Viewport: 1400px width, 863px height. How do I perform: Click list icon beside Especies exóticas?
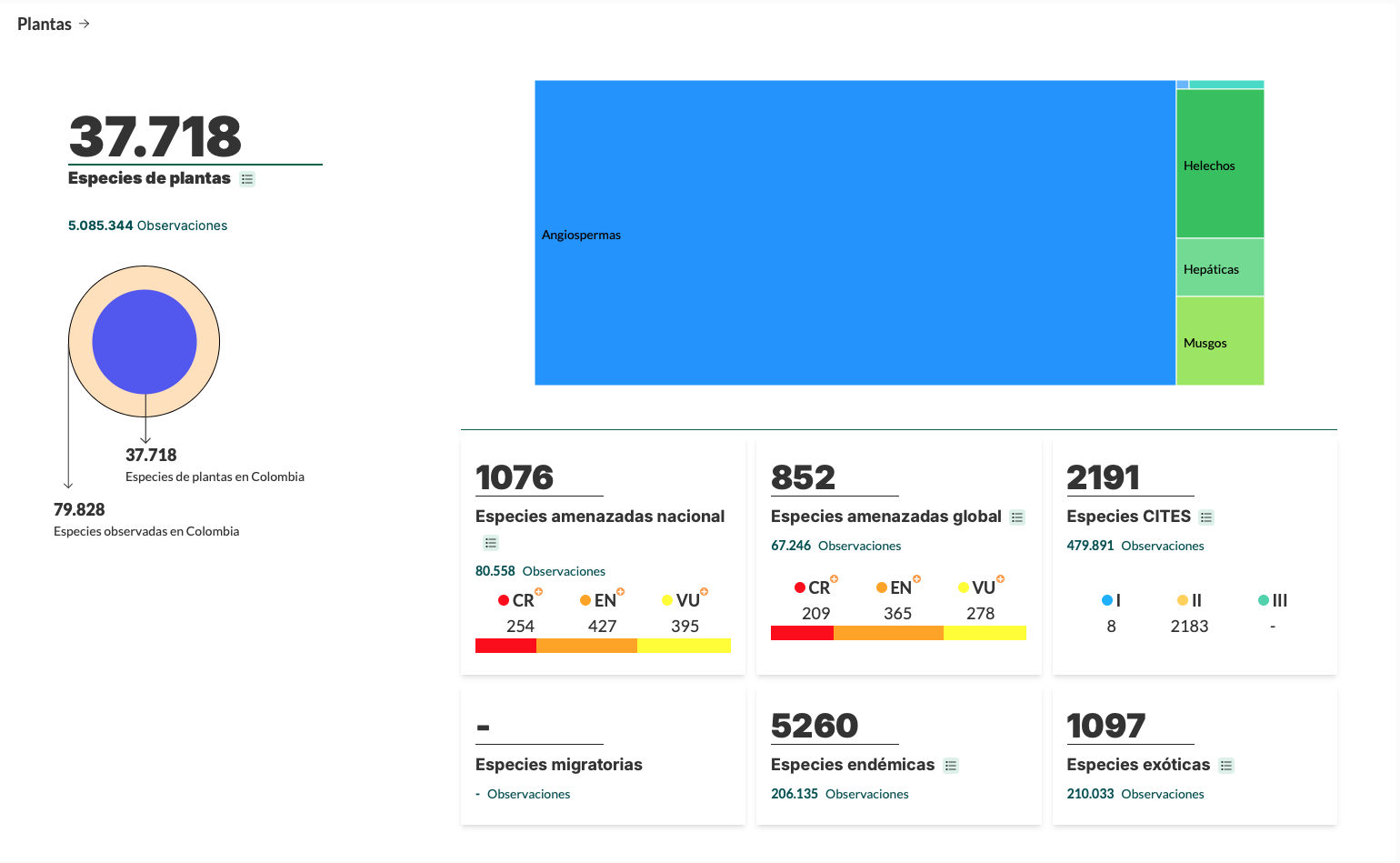[x=1226, y=766]
